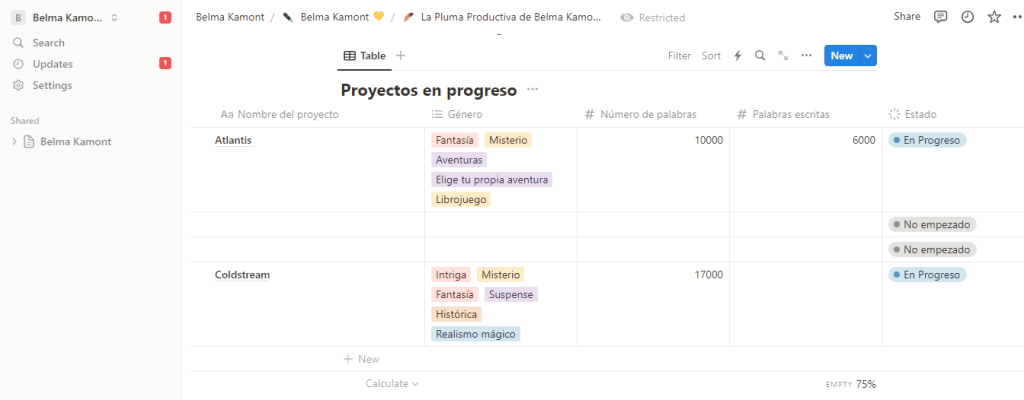
Task: Open the database three-dot menu
Action: [x=806, y=56]
